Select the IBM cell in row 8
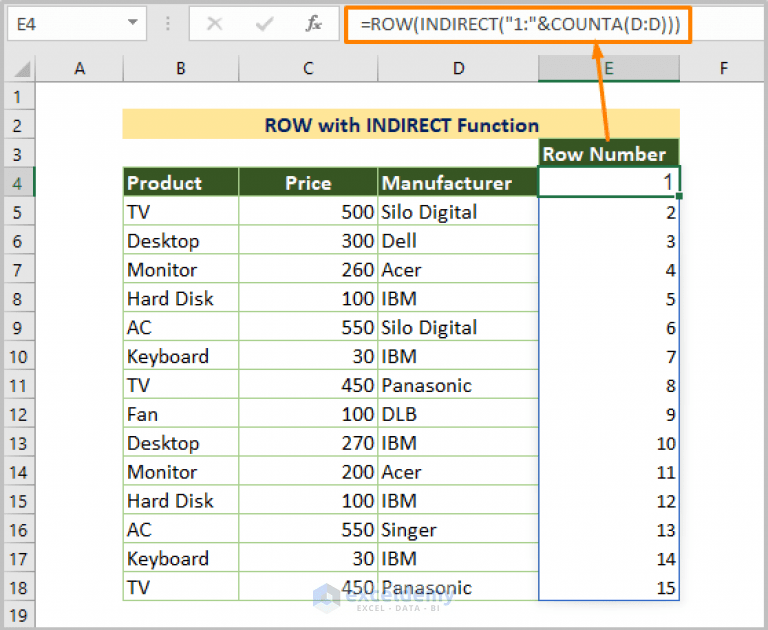Viewport: 768px width, 630px height. [458, 299]
